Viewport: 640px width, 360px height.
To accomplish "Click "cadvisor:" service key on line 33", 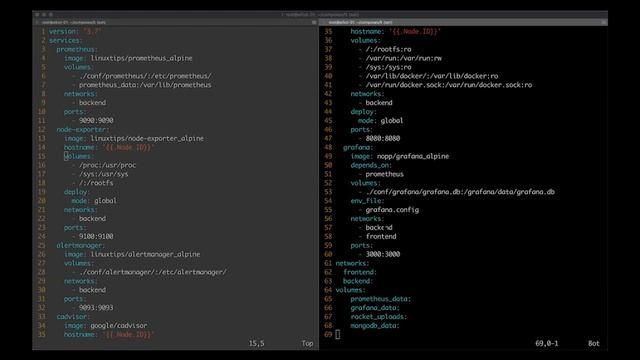I will [73, 317].
